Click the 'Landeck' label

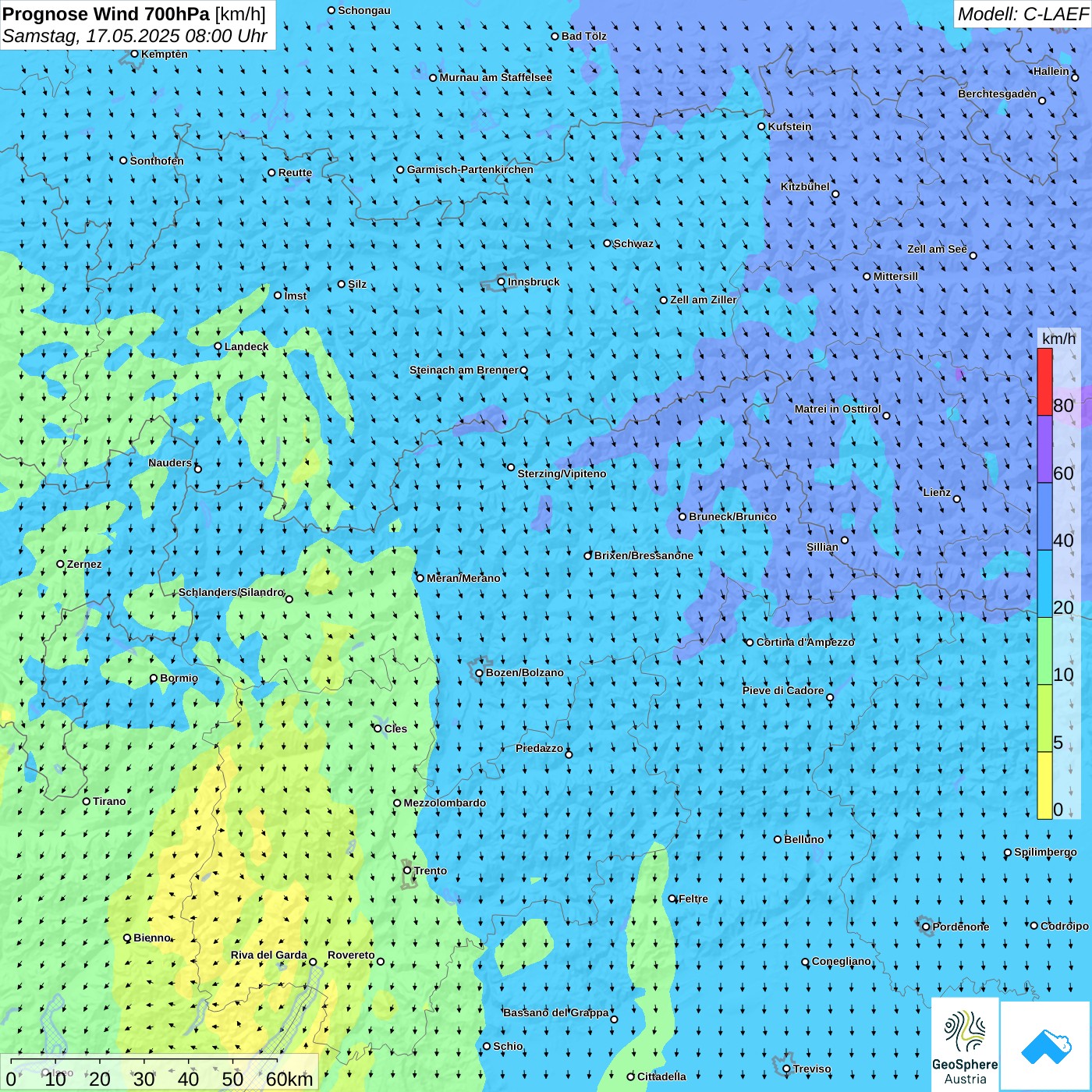point(246,346)
